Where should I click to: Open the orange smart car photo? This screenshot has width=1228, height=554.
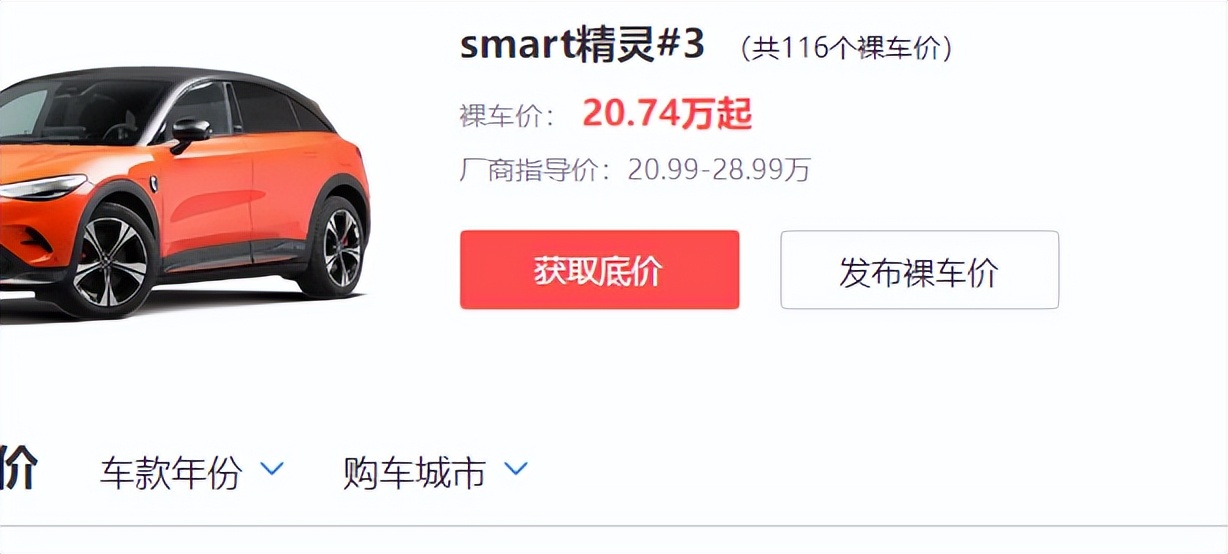pyautogui.click(x=184, y=190)
